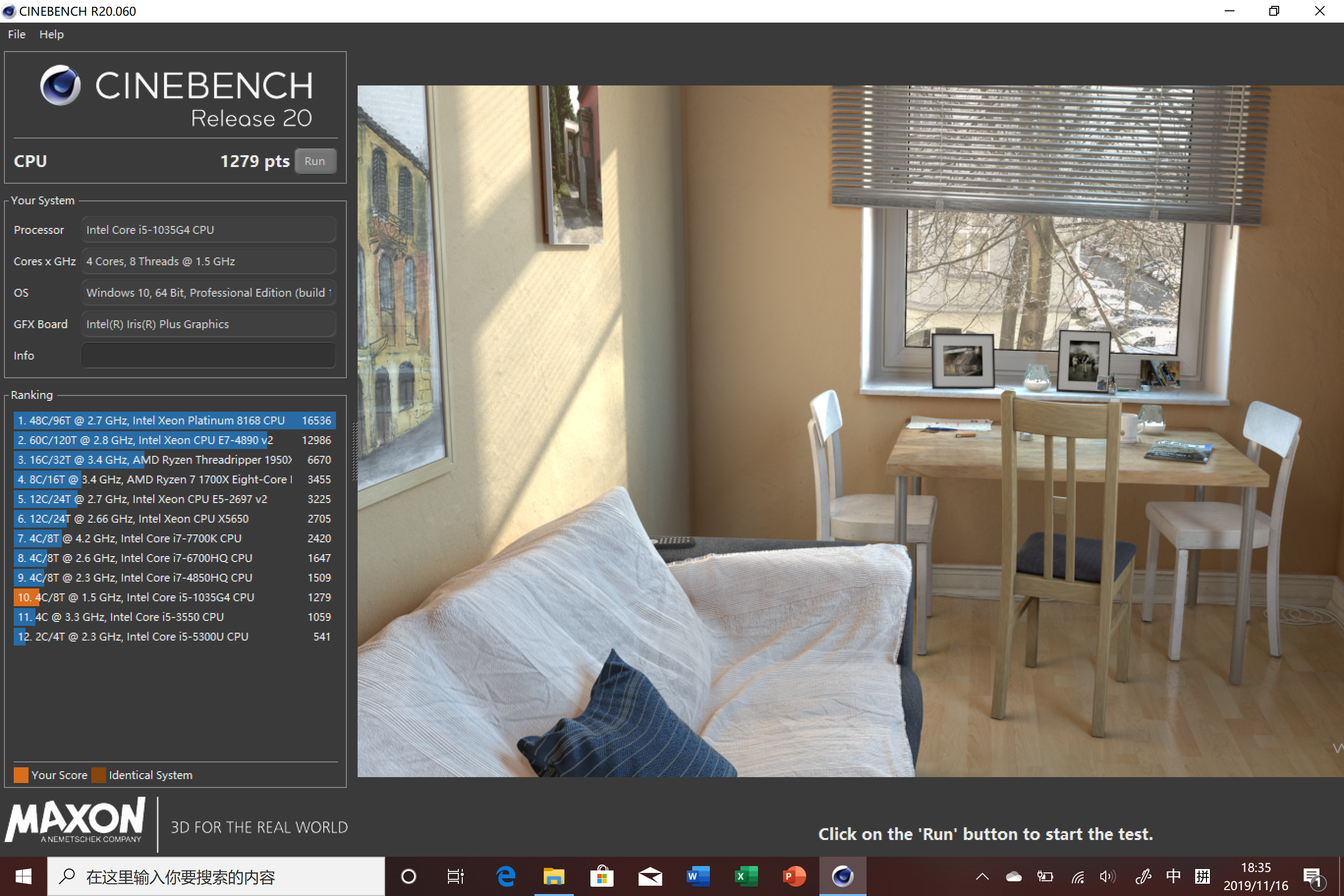
Task: Select ranking row 12 Core i5-5300U
Action: 174,637
